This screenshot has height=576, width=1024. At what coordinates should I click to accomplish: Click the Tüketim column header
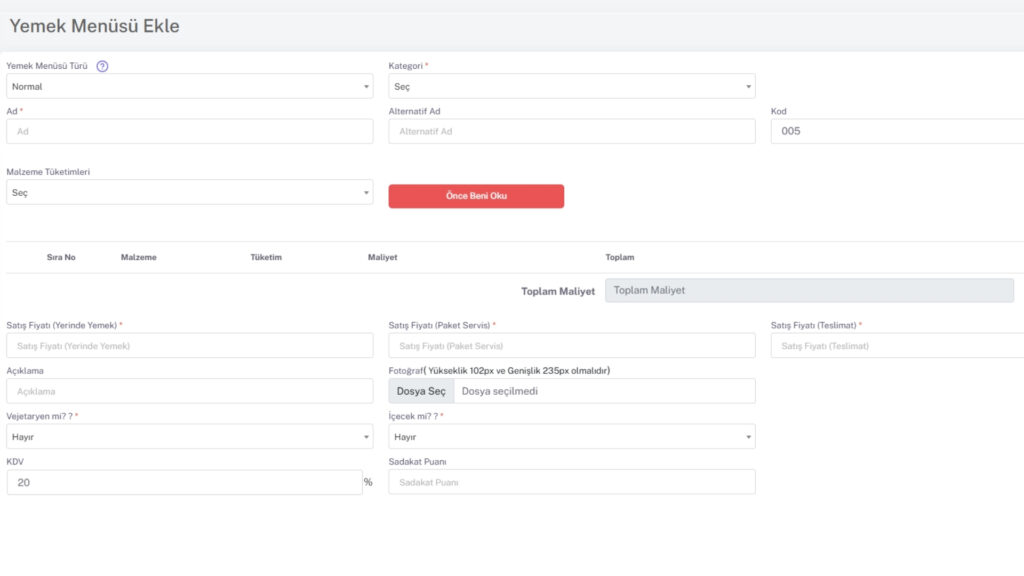click(x=266, y=257)
